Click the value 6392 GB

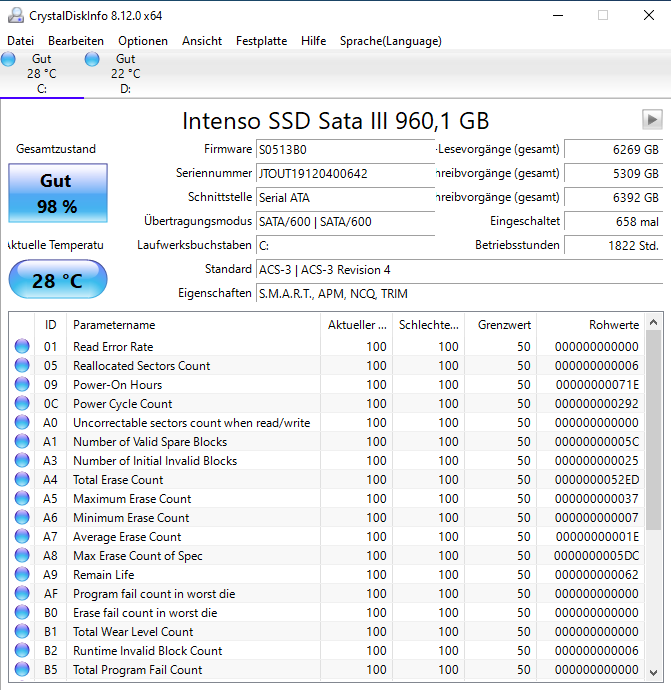point(613,198)
